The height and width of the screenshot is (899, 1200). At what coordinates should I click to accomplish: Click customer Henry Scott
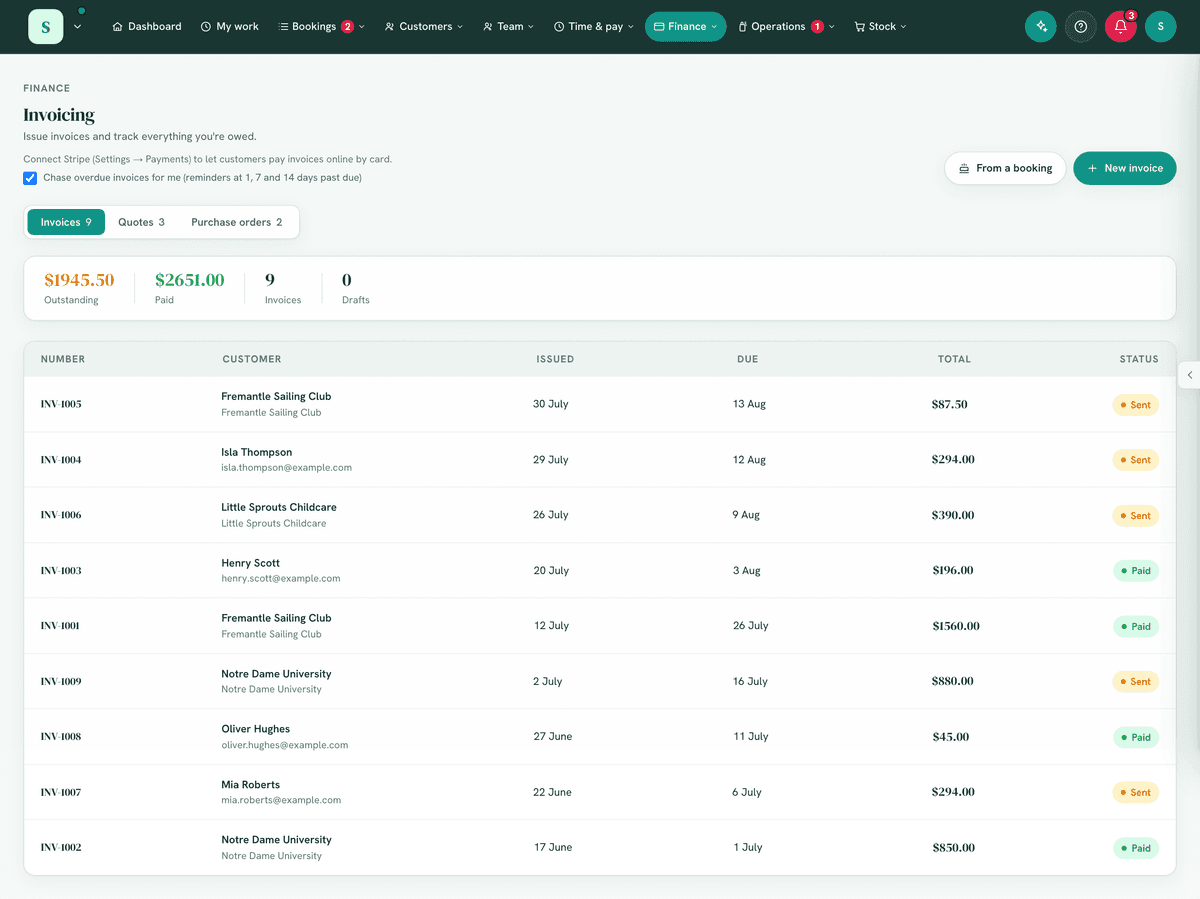tap(250, 563)
